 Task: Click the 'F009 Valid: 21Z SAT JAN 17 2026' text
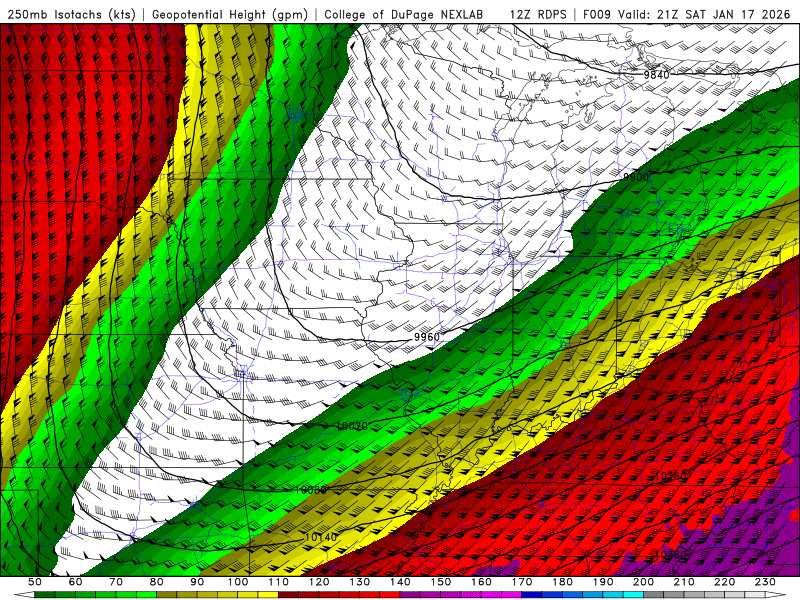click(686, 14)
